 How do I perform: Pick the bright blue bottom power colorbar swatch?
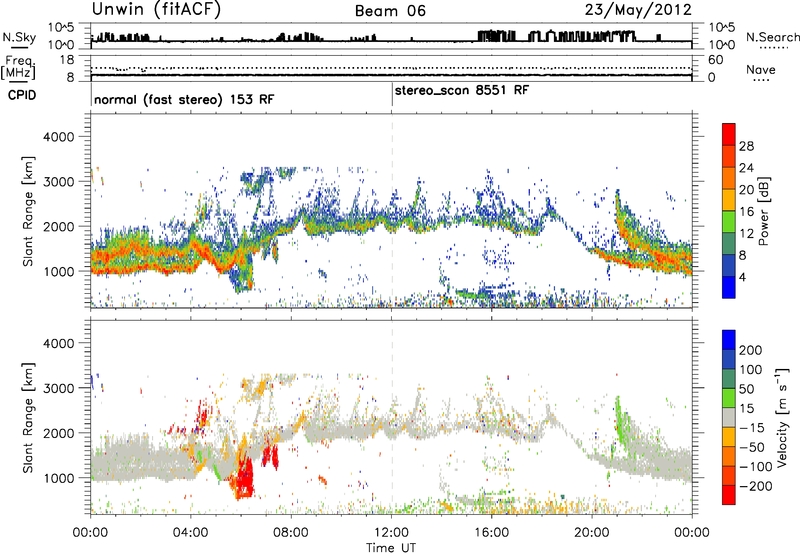[x=729, y=288]
